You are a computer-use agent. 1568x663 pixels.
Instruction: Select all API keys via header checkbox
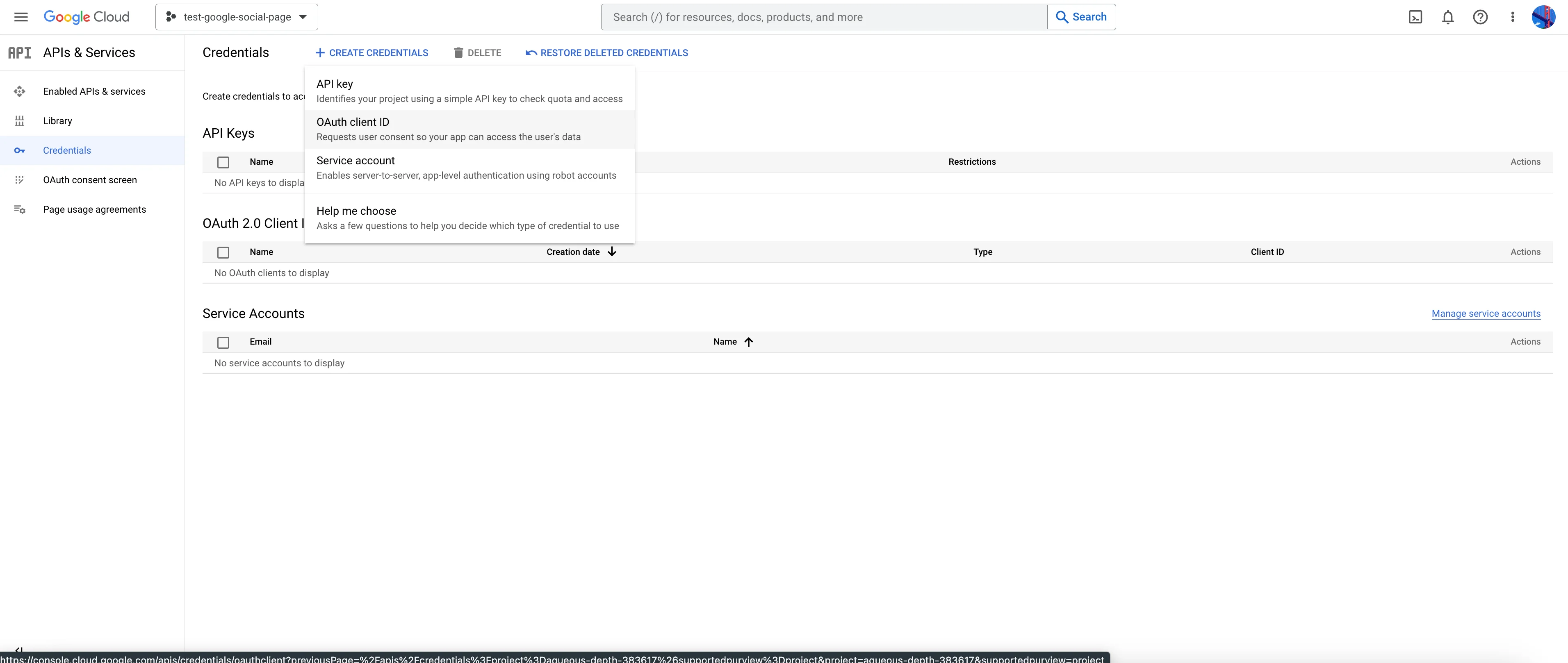[x=223, y=162]
